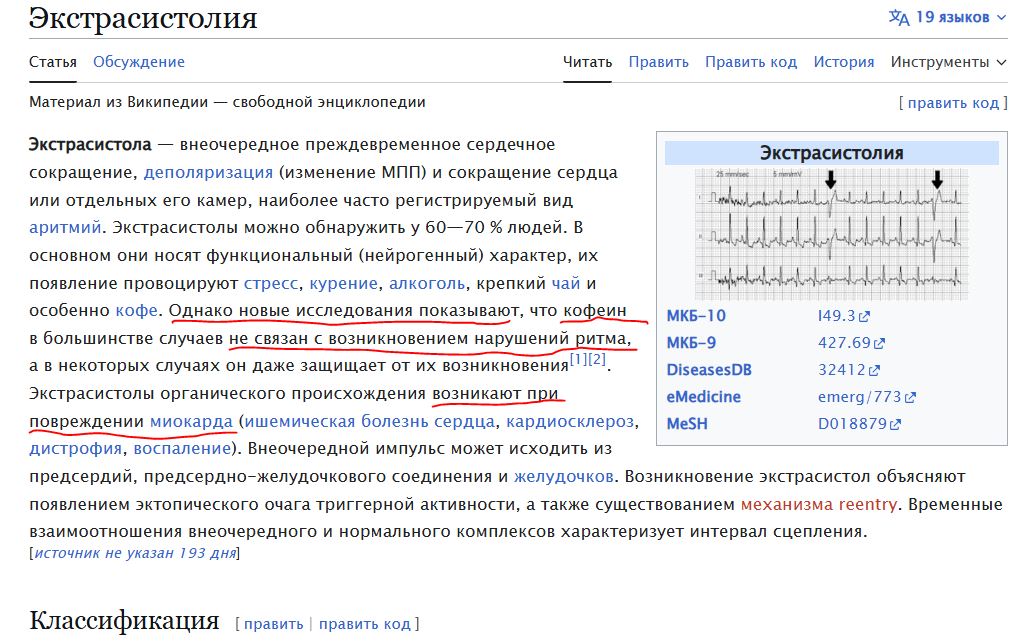Open the чай link
Image resolution: width=1018 pixels, height=641 pixels.
click(x=565, y=283)
